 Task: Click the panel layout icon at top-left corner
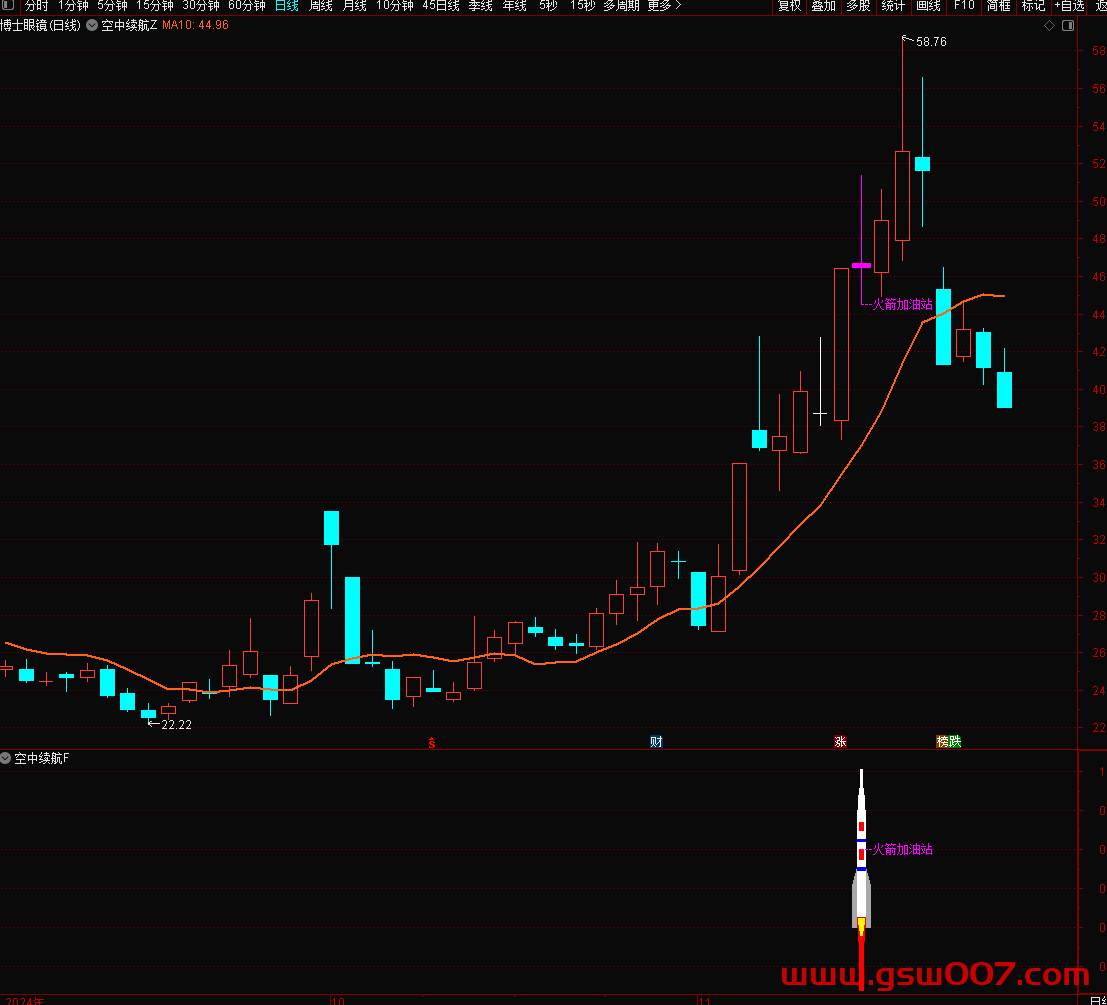click(x=8, y=5)
